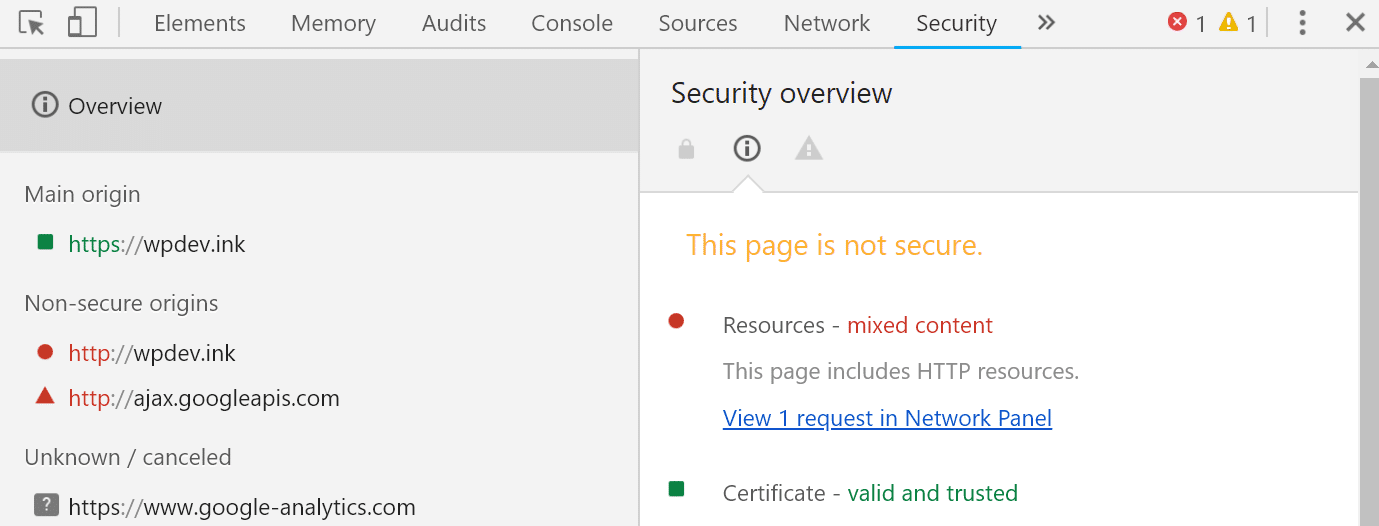Click the 'This page is not secure.' text
1379x526 pixels.
(x=835, y=245)
